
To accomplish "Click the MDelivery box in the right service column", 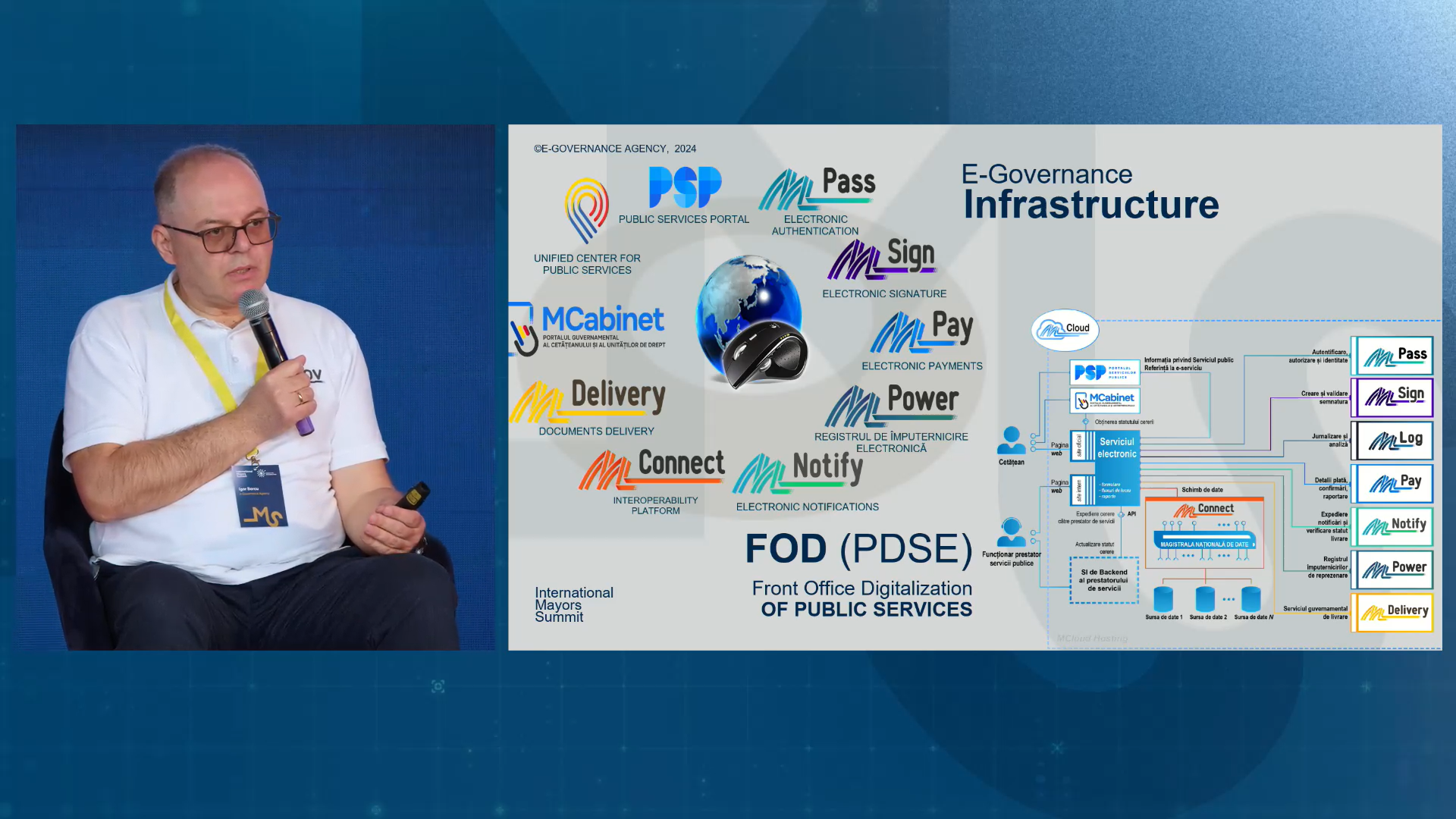I will click(x=1393, y=613).
